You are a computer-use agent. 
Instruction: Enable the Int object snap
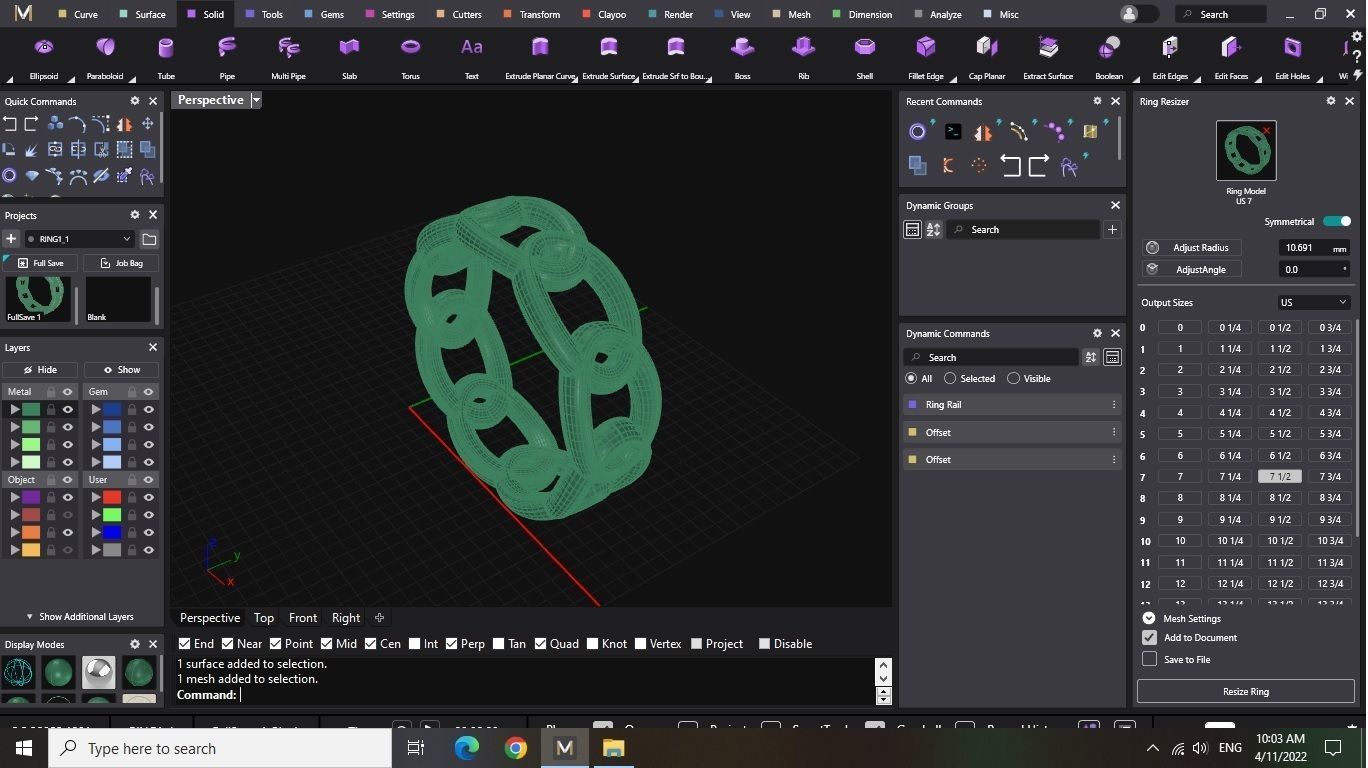click(414, 644)
